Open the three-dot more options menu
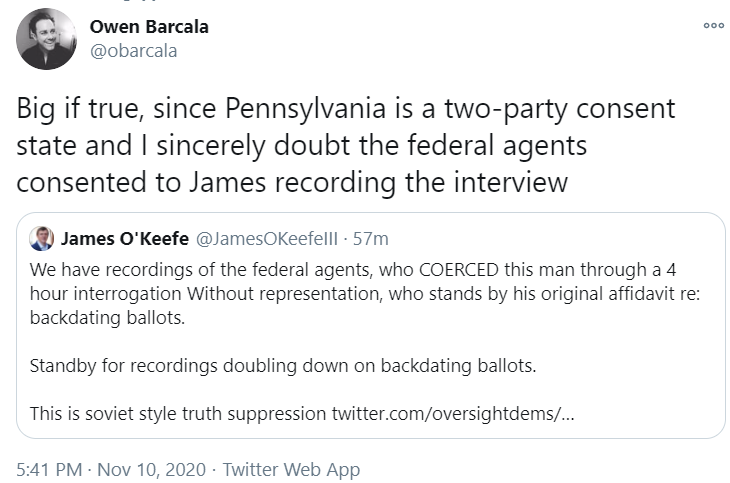The width and height of the screenshot is (730, 483). 712,27
